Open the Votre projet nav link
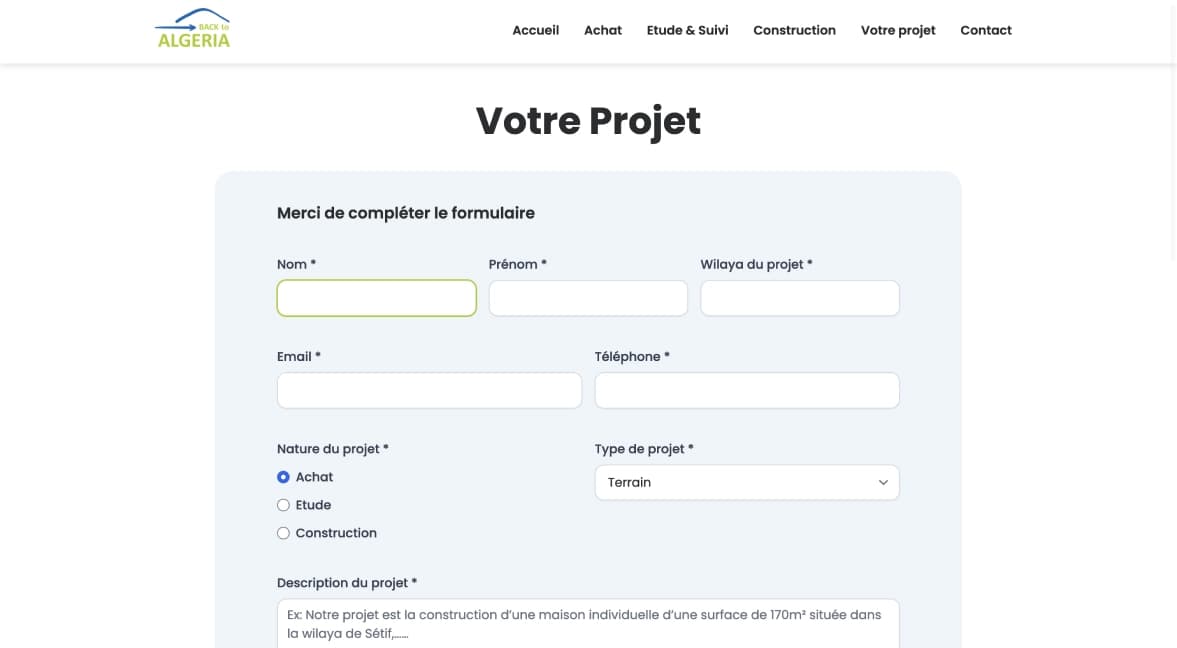 click(x=898, y=30)
